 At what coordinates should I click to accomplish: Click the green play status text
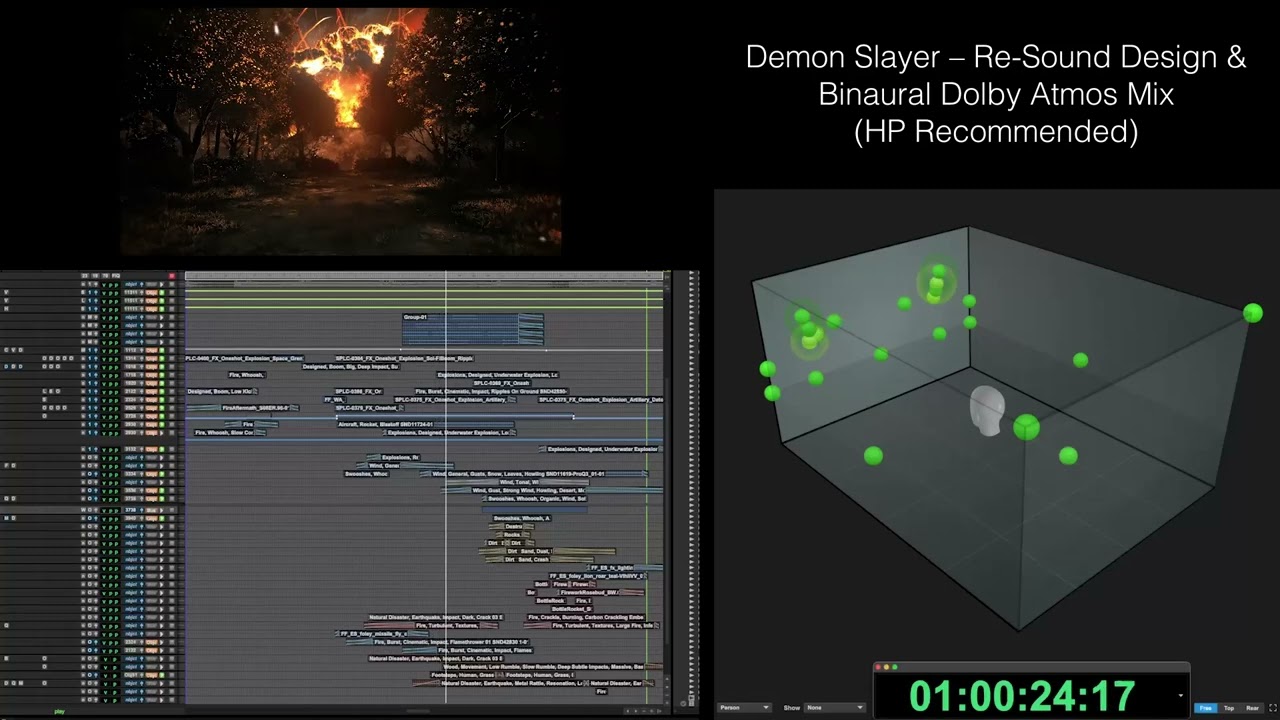[59, 711]
